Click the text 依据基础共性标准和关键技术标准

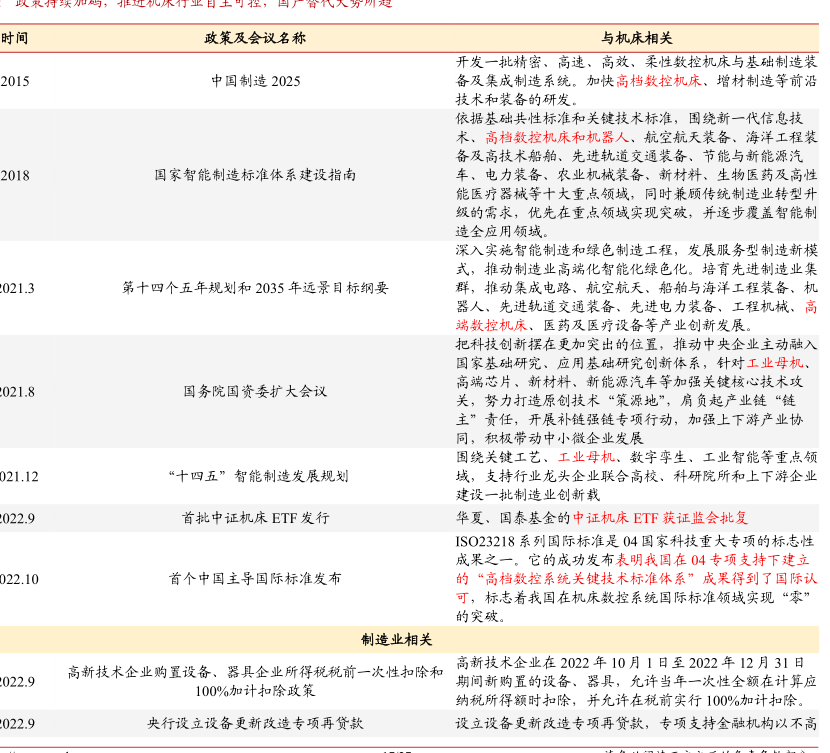(x=564, y=119)
